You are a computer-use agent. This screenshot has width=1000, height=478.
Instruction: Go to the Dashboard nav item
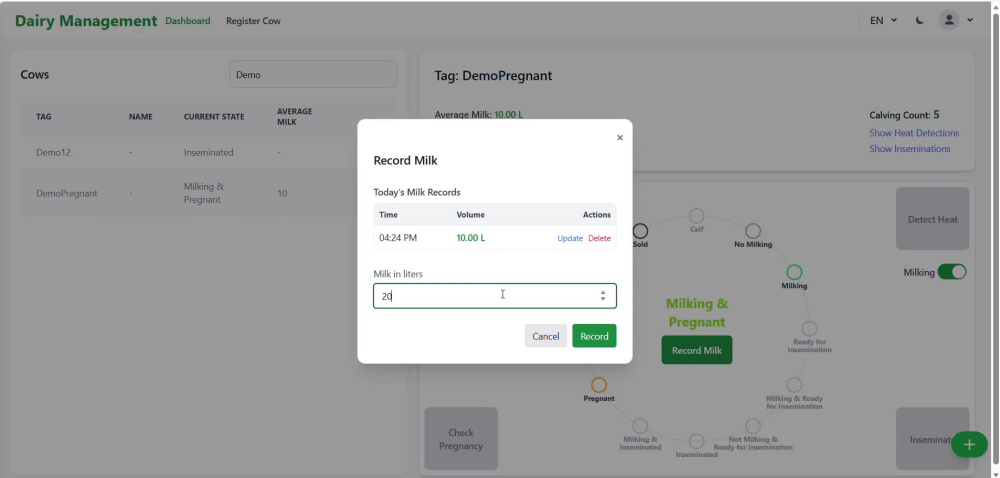coord(188,20)
